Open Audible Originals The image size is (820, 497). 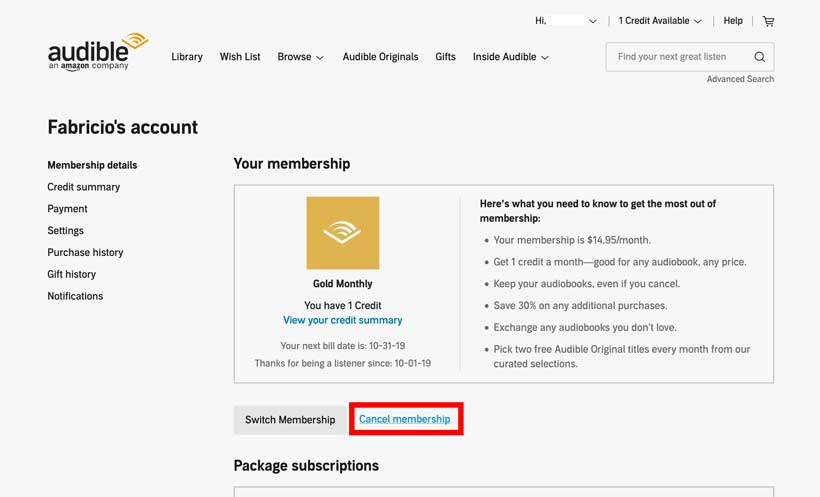click(x=380, y=57)
